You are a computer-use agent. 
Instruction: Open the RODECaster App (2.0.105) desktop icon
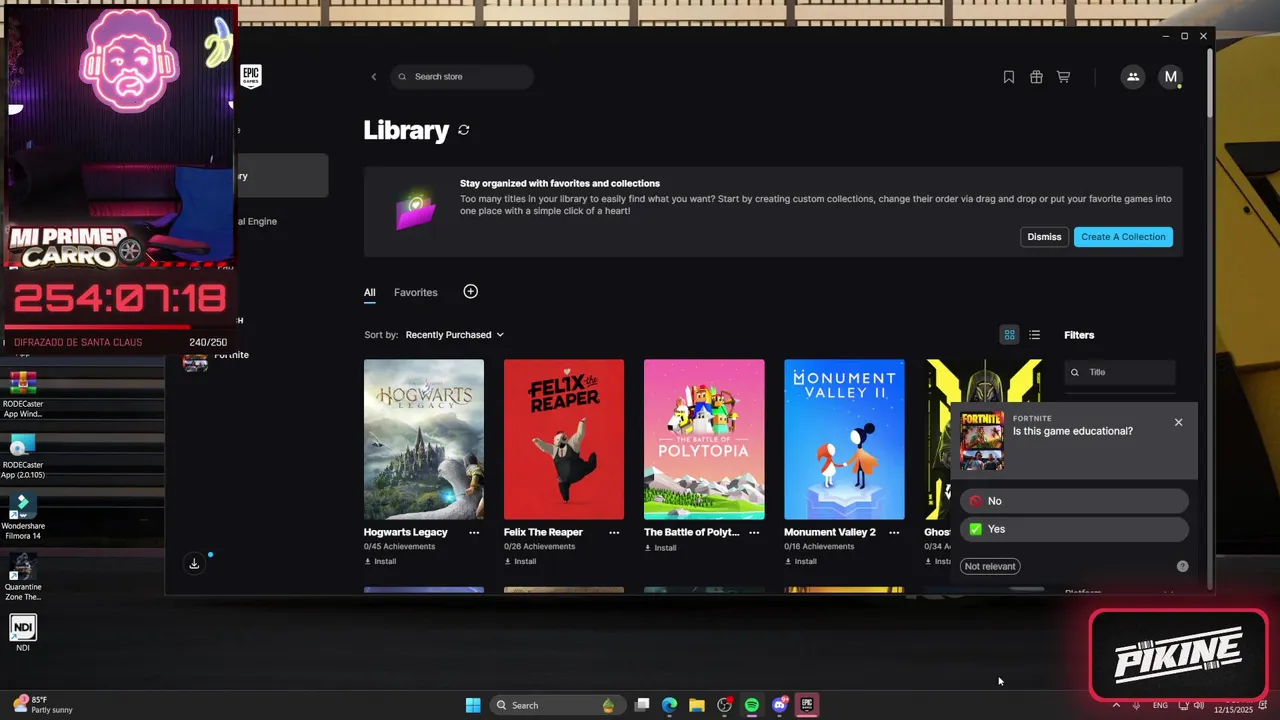[23, 456]
